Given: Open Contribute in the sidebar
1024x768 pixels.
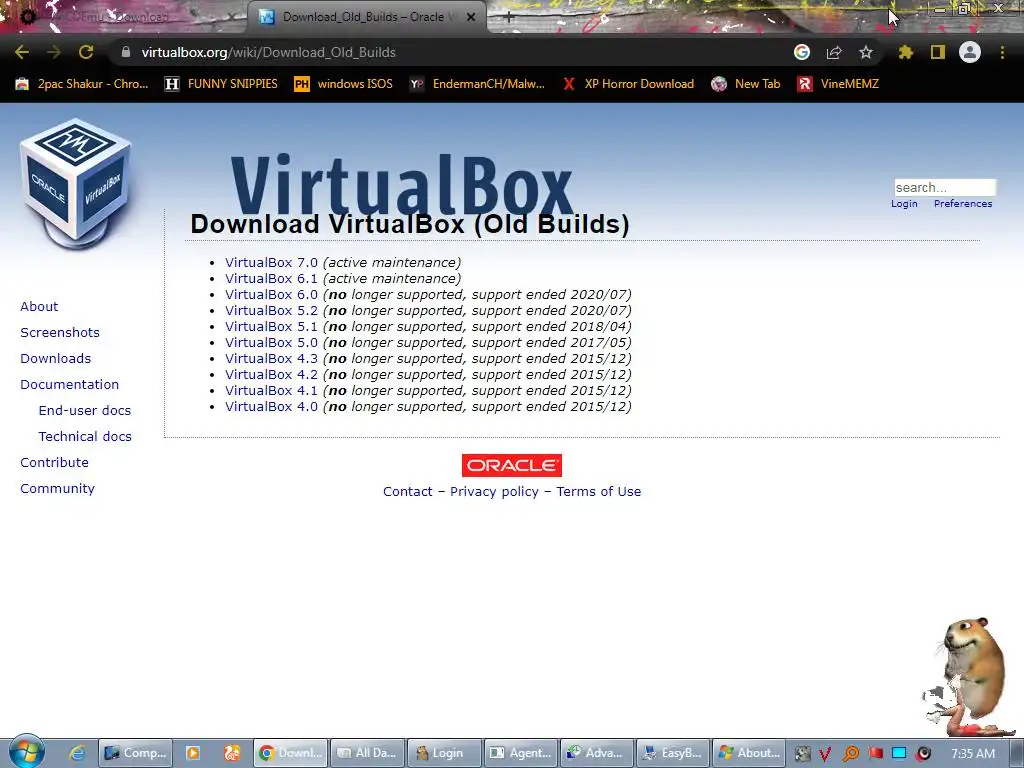Looking at the screenshot, I should tap(54, 462).
